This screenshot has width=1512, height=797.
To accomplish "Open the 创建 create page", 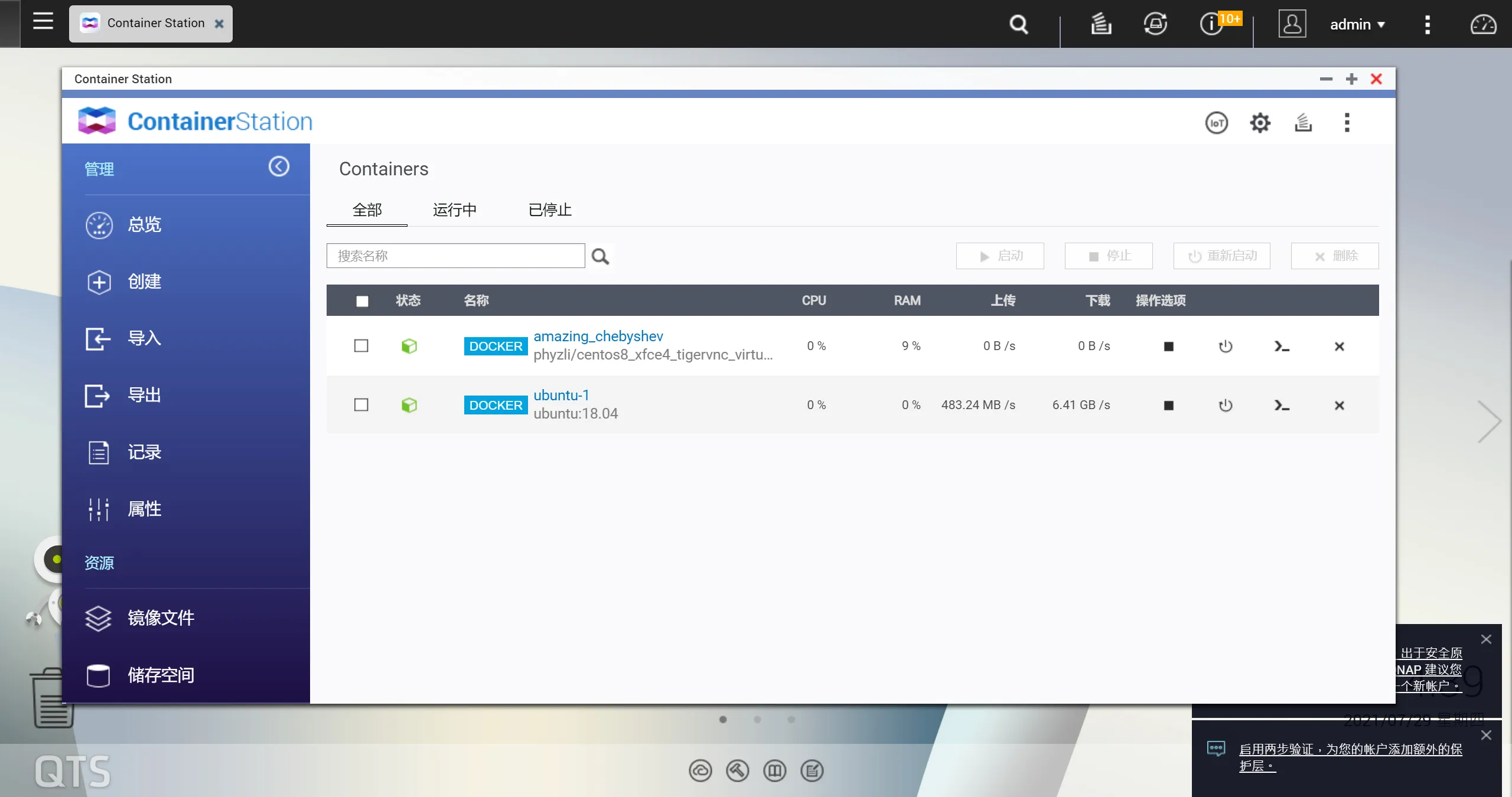I will pos(144,282).
